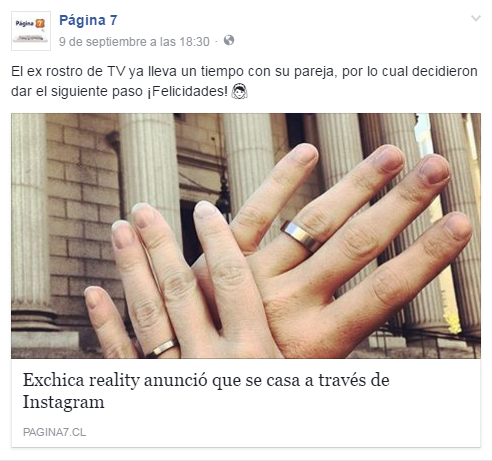492x461 pixels.
Task: Click the orange 7 logo in the avatar
Action: coord(40,23)
